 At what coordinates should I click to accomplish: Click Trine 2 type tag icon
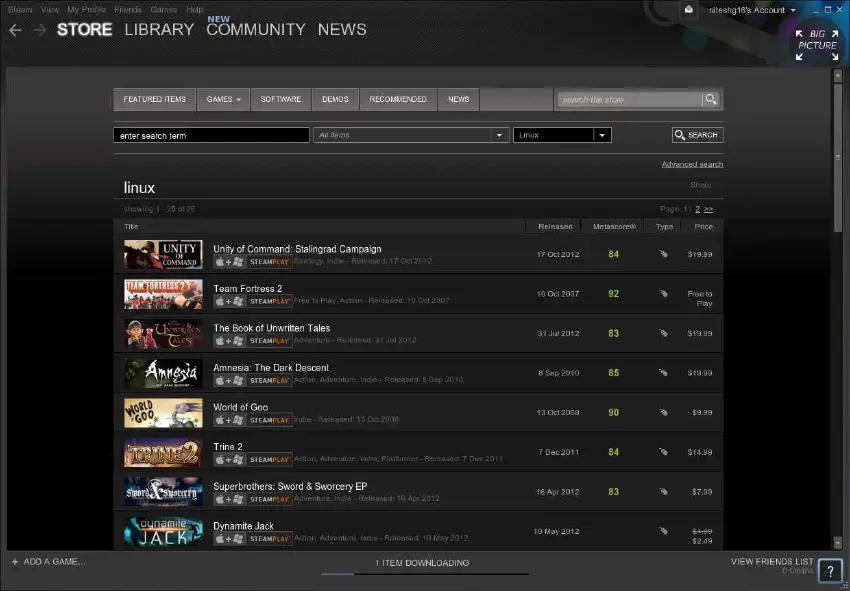pyautogui.click(x=663, y=452)
